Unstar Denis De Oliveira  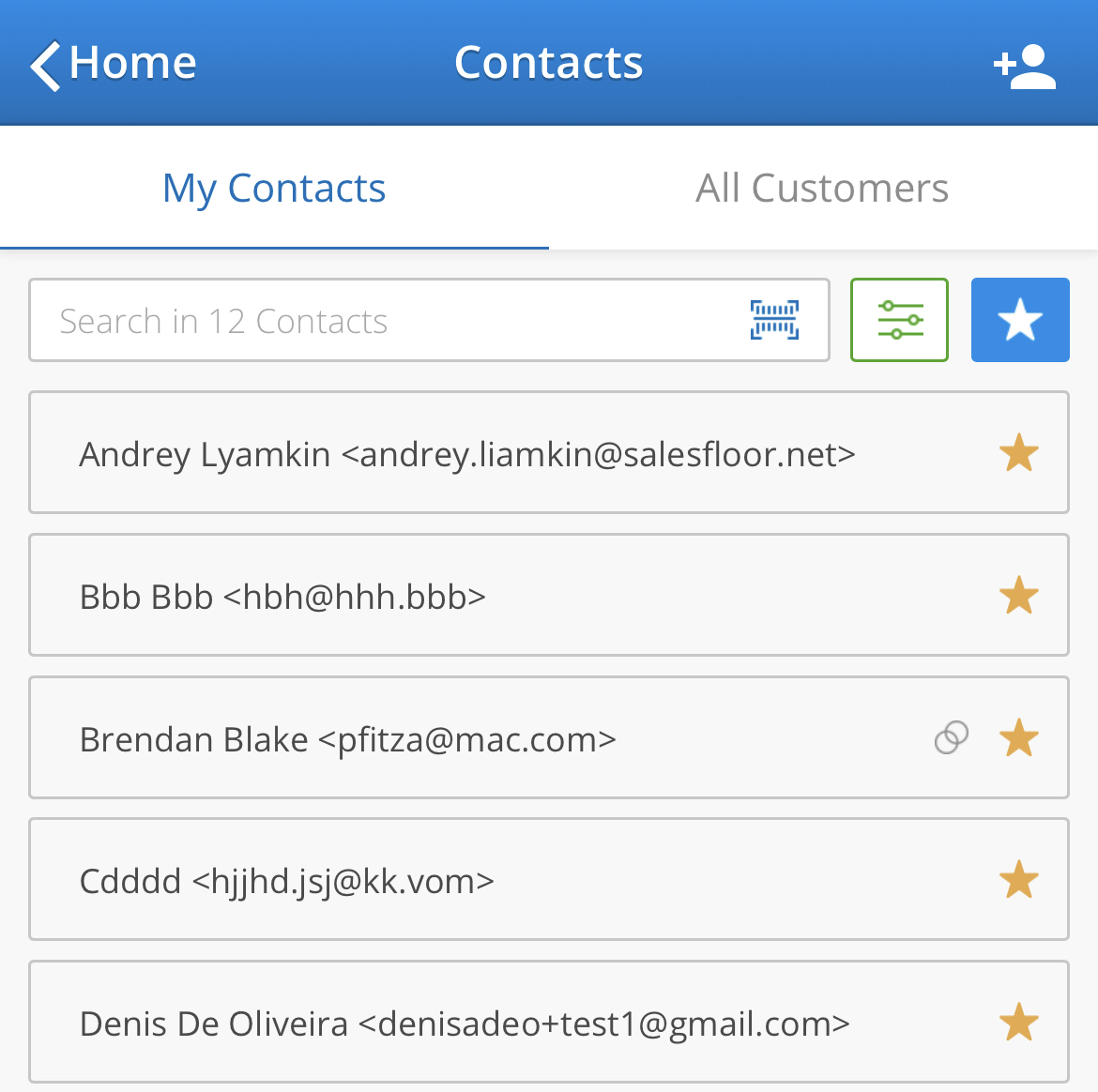point(1018,1023)
